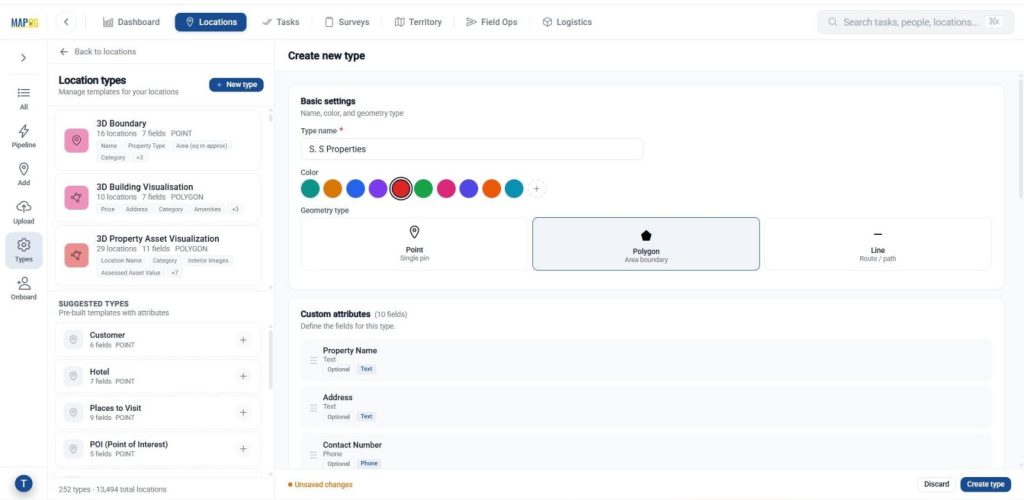The width and height of the screenshot is (1024, 500).
Task: Select the Point geometry type
Action: (x=414, y=243)
